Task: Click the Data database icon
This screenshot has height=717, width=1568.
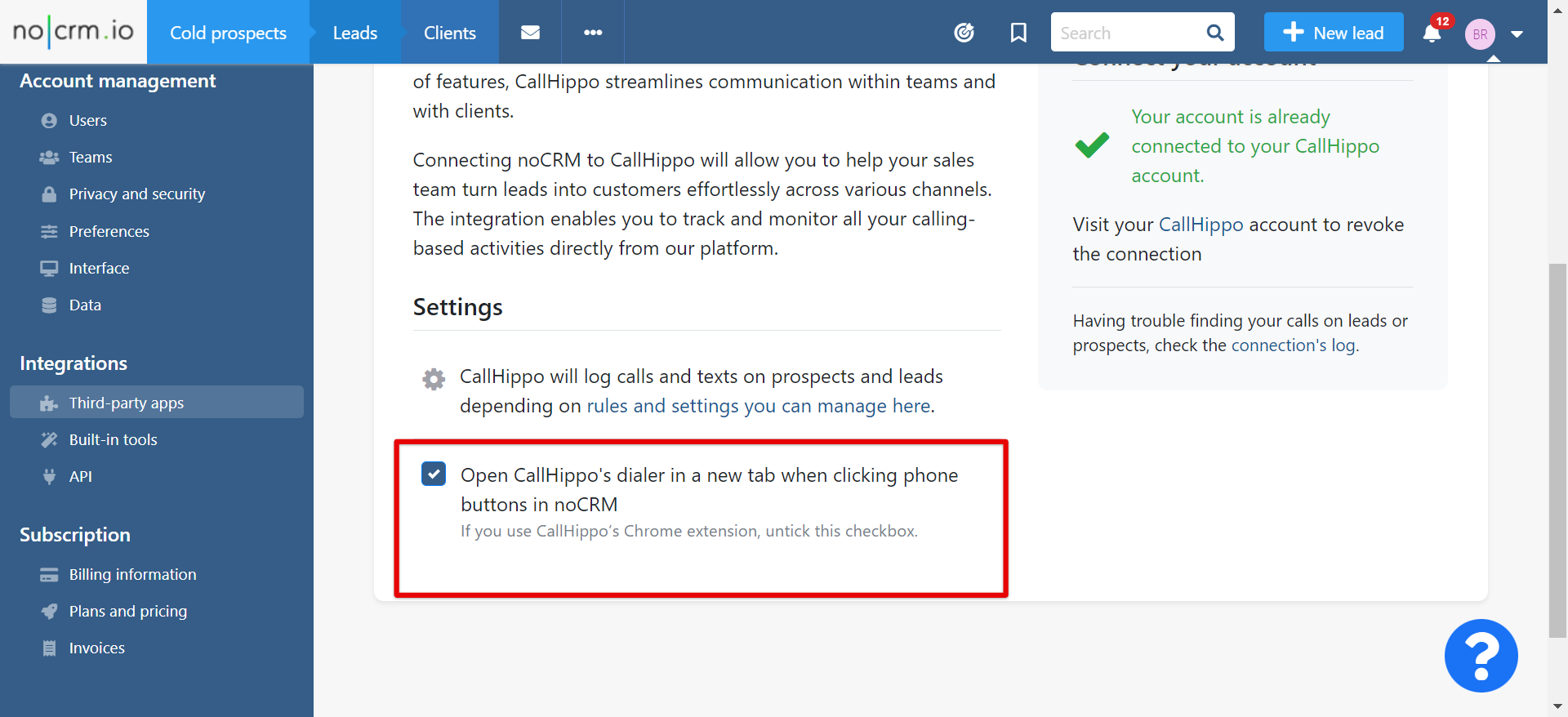Action: click(49, 305)
